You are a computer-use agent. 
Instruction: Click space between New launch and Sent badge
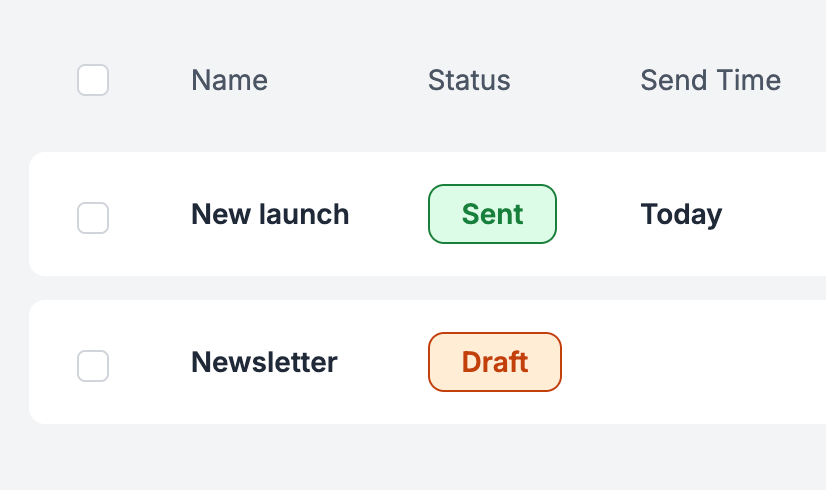(x=389, y=214)
